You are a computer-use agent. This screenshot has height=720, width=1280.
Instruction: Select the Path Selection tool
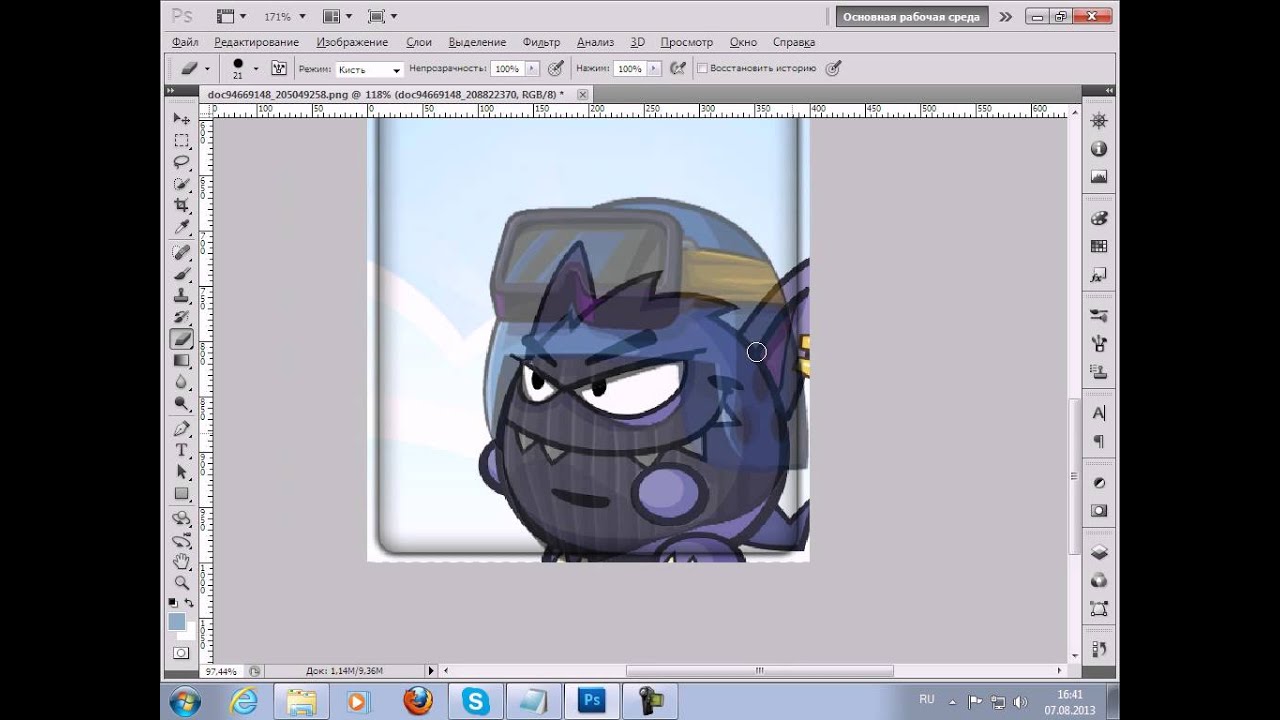181,471
